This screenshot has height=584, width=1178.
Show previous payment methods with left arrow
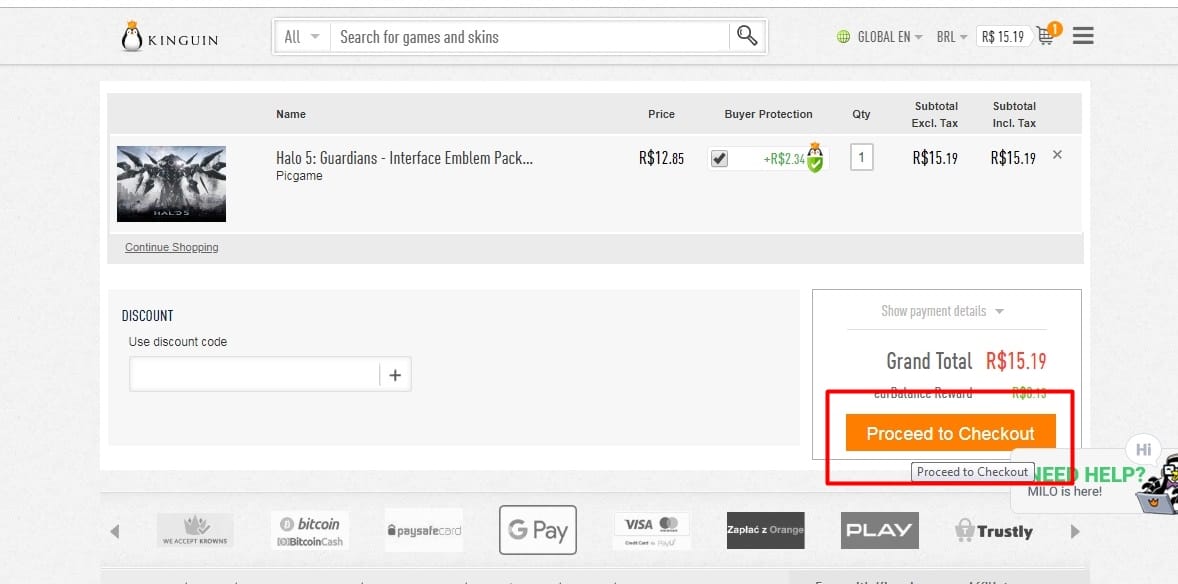pos(114,531)
